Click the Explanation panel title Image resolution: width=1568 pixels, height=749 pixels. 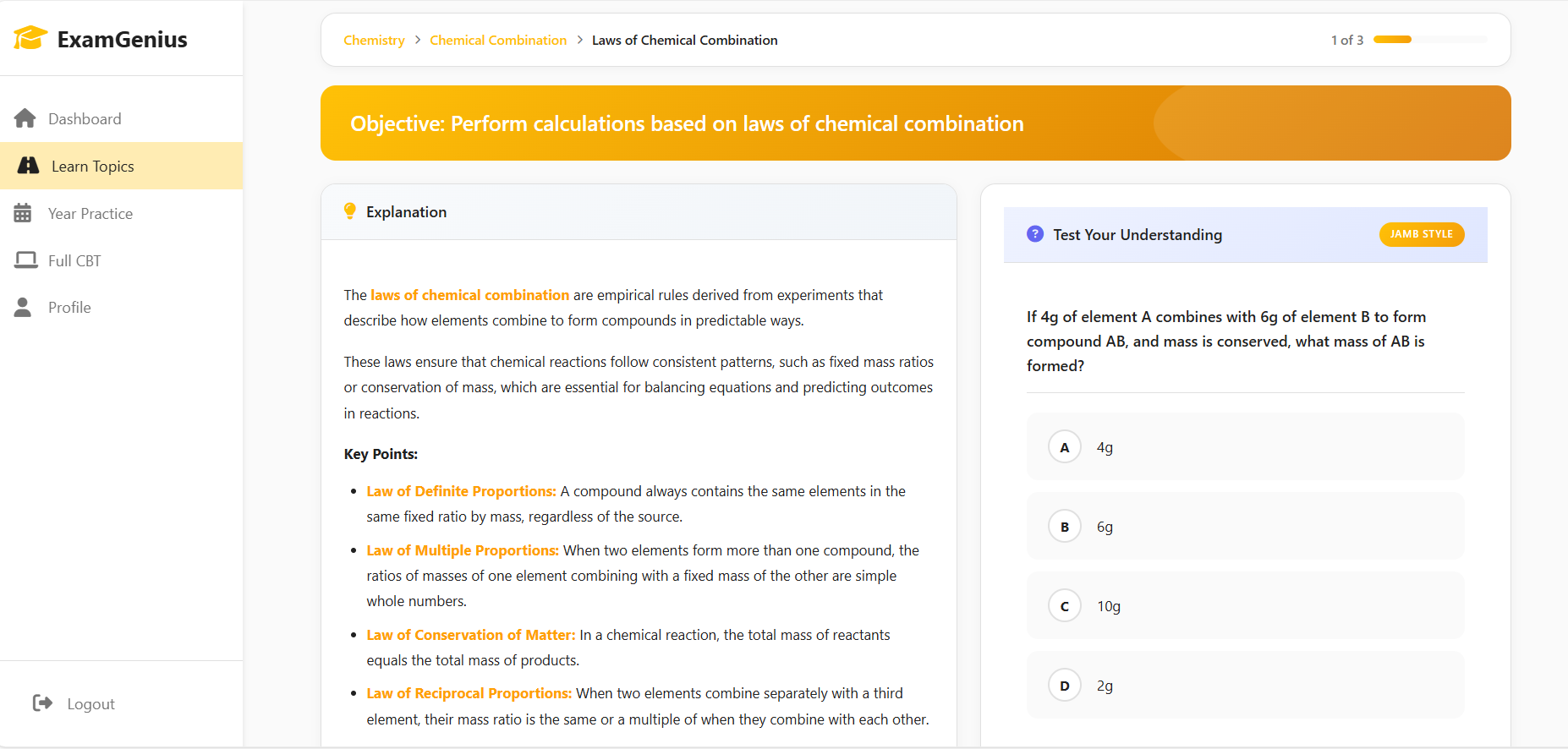click(406, 212)
